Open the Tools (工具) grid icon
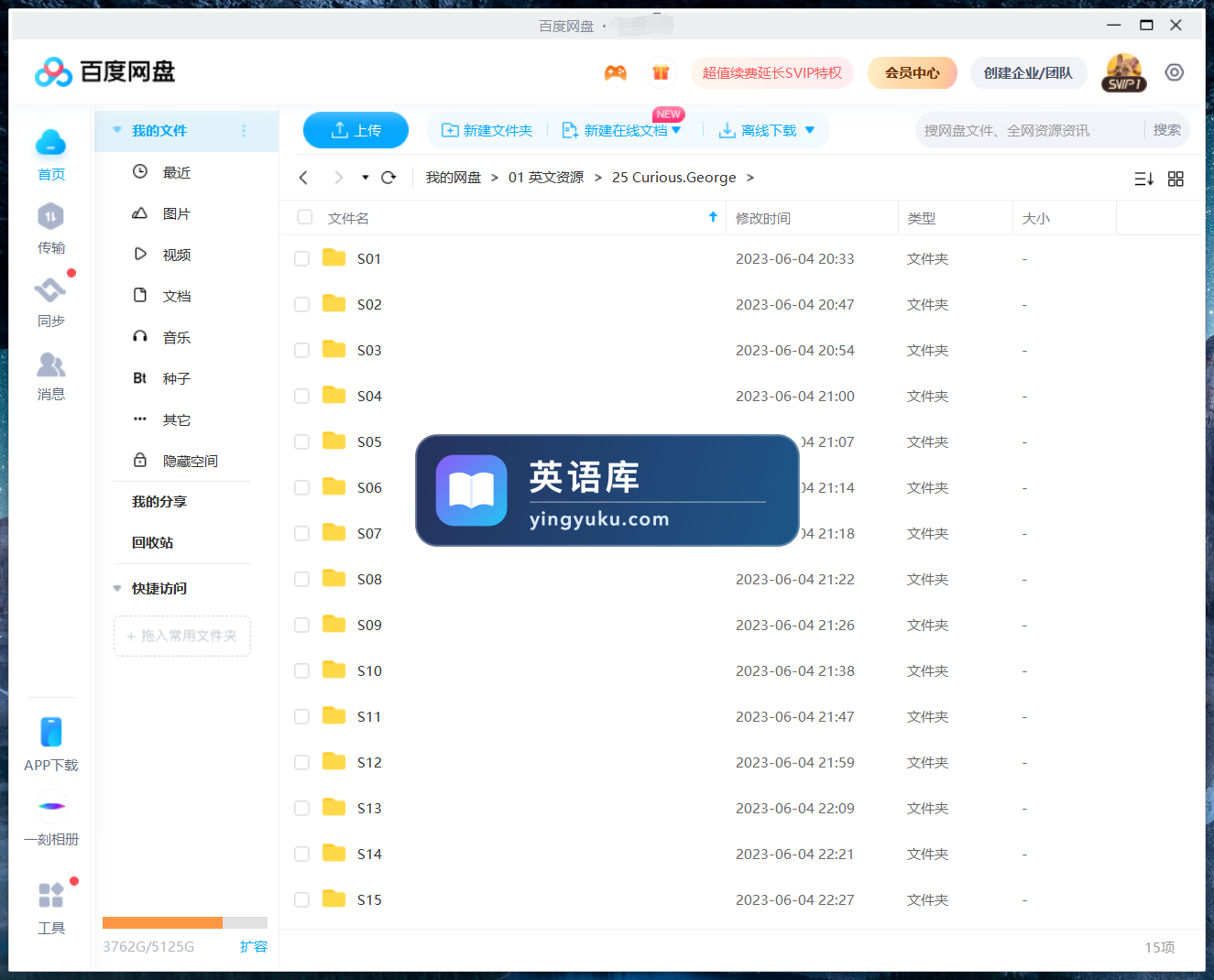 [x=51, y=895]
